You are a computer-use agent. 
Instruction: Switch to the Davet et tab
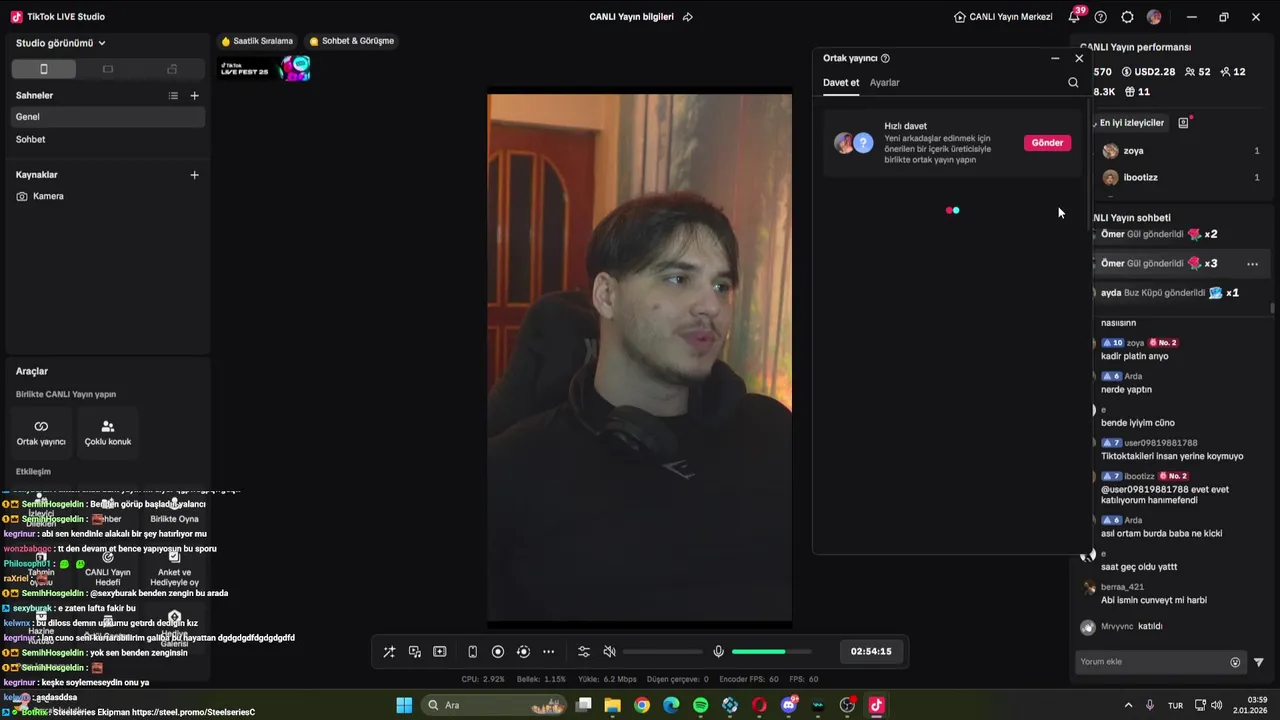point(841,83)
